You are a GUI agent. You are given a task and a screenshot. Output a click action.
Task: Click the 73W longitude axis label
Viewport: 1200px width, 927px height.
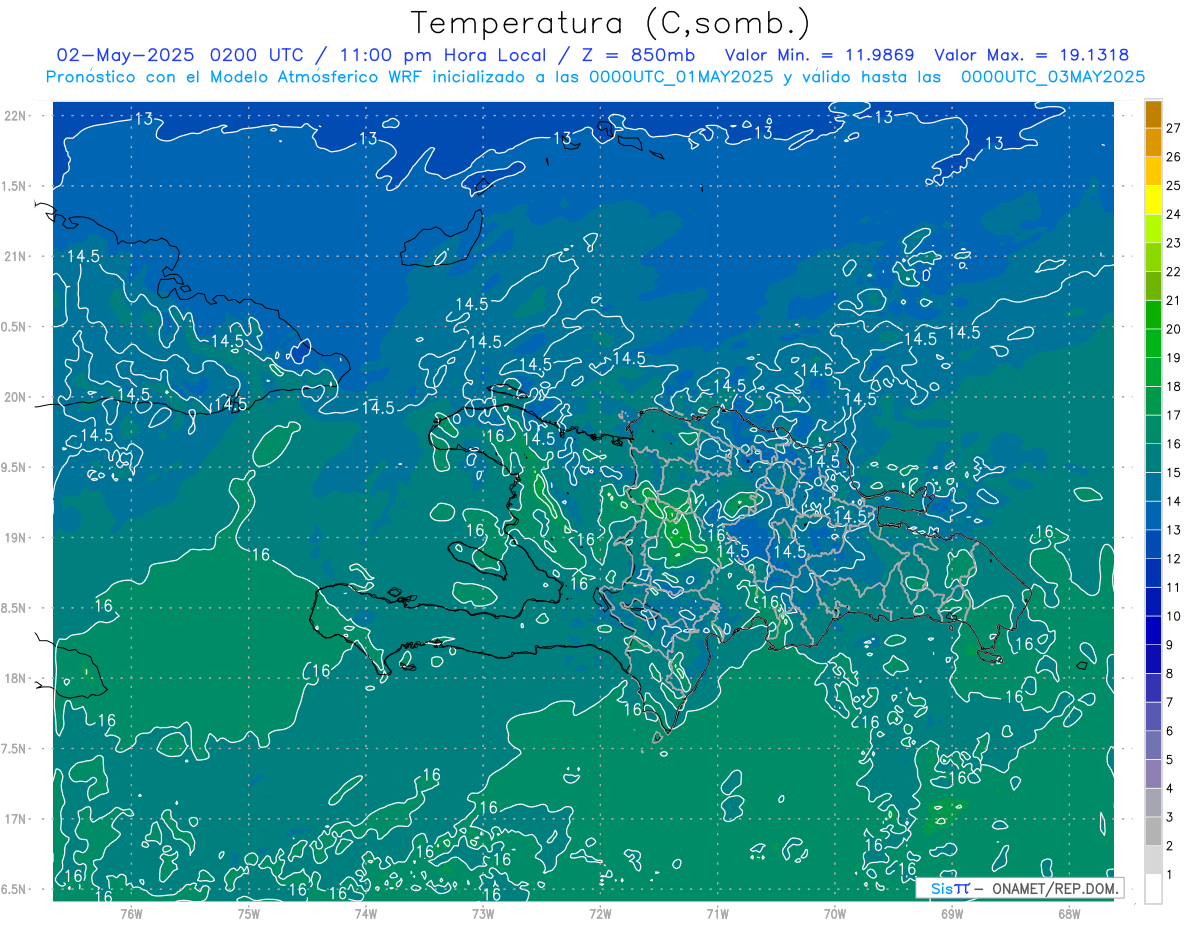[x=483, y=913]
